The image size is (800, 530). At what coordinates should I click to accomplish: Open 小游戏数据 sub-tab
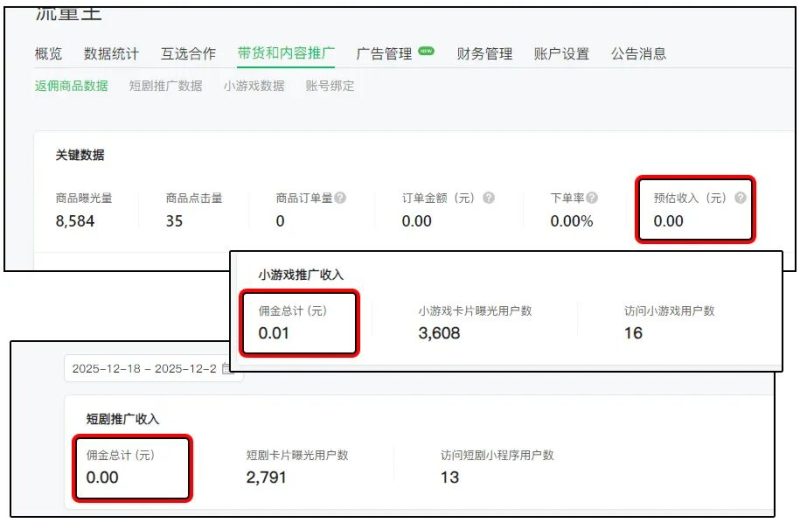click(254, 86)
